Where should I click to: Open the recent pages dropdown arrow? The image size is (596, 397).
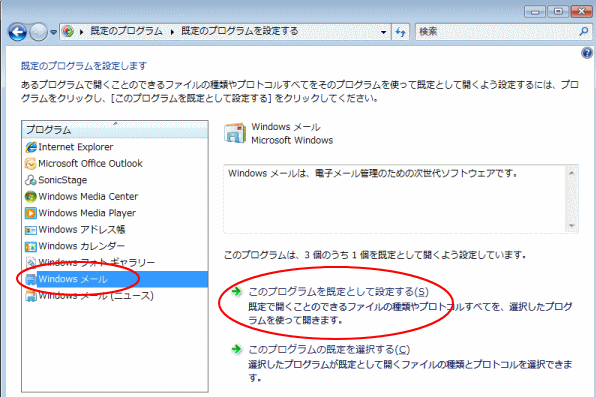tap(54, 32)
